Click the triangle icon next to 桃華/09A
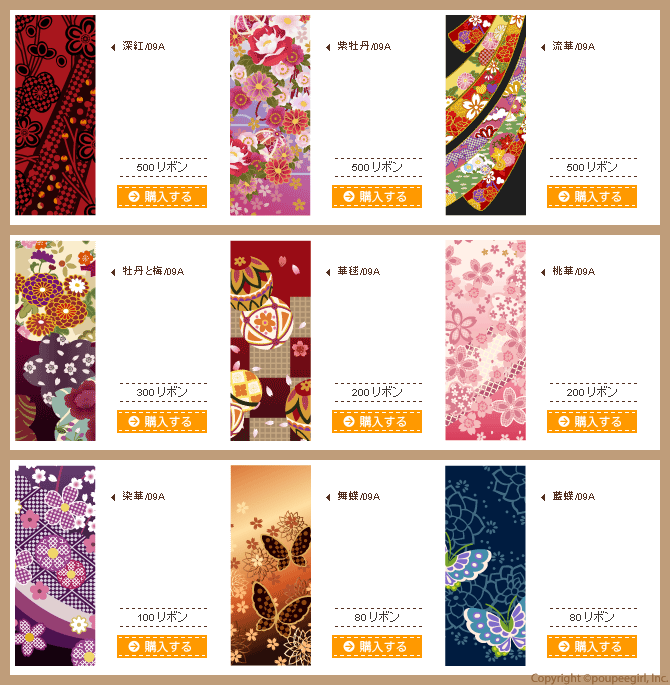670x685 pixels. 543,272
